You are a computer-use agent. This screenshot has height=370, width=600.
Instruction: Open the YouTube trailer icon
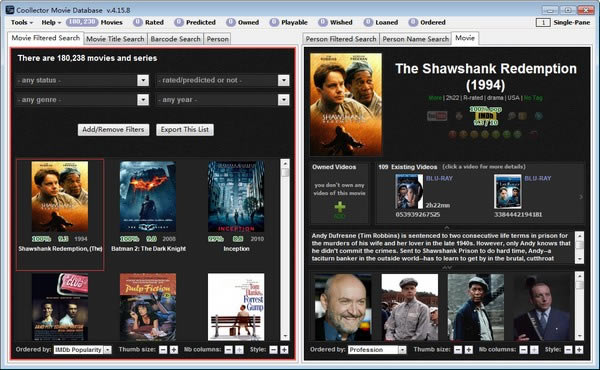(437, 116)
